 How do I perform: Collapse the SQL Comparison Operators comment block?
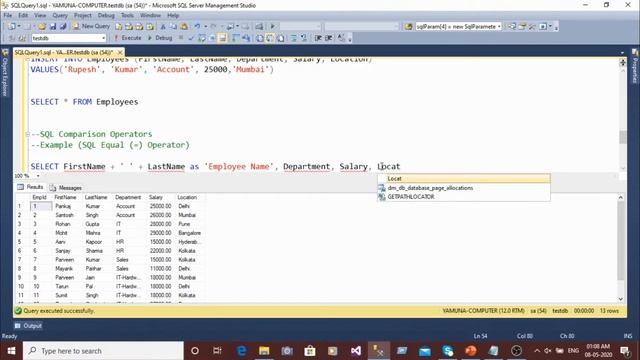pyautogui.click(x=27, y=134)
